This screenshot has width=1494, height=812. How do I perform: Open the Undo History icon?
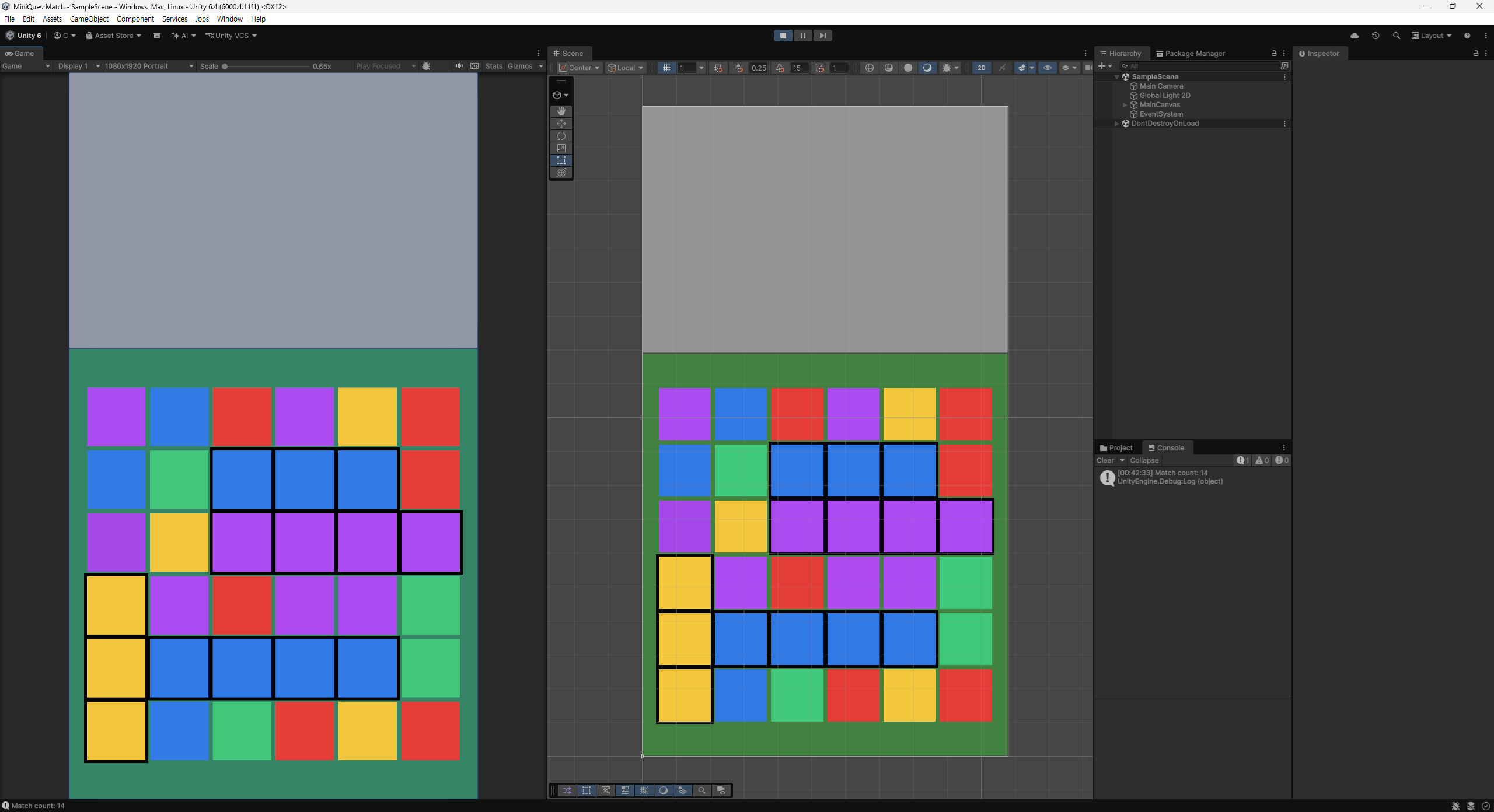click(x=1376, y=36)
